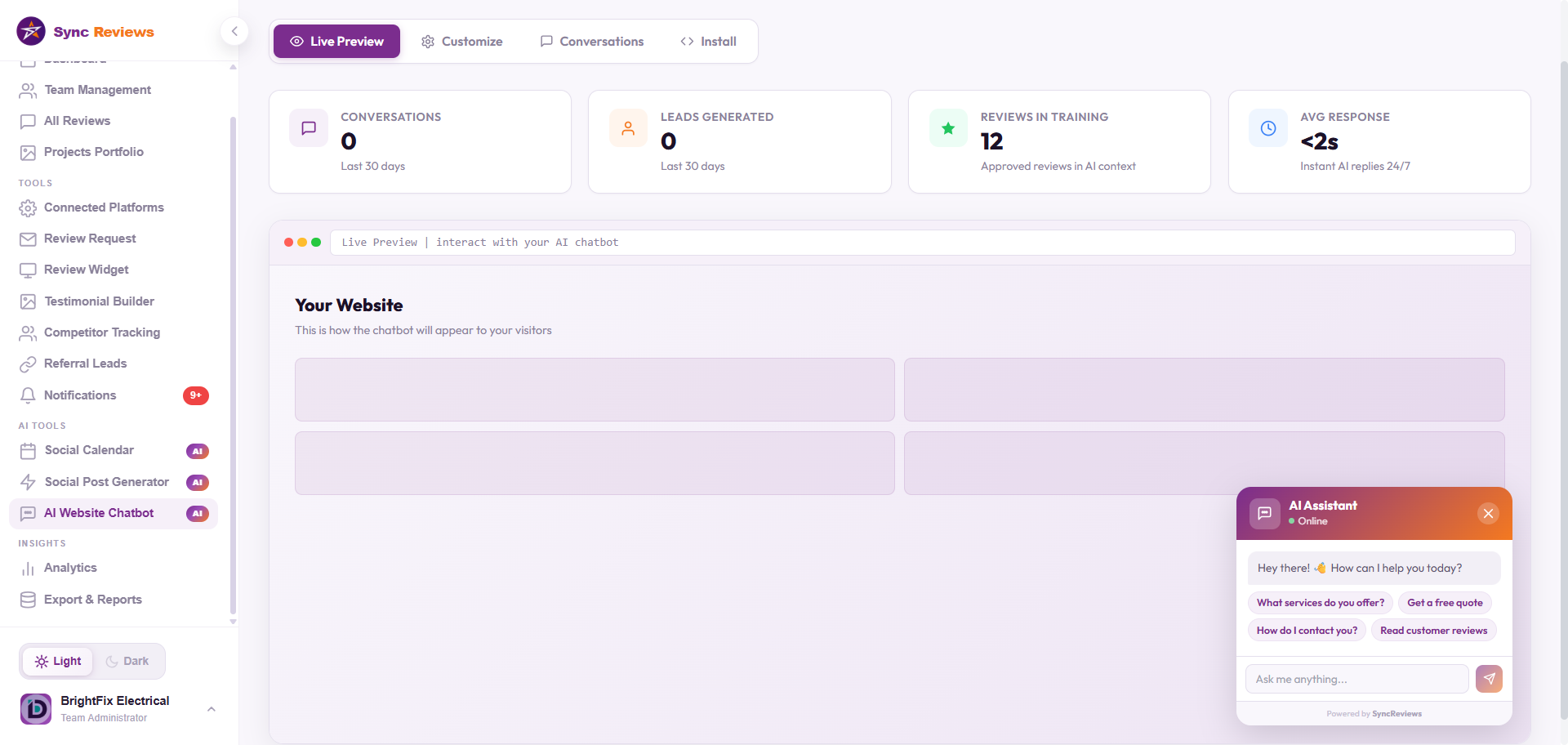Click BrightFix Electrical avatar
The width and height of the screenshot is (1568, 745).
(x=36, y=709)
